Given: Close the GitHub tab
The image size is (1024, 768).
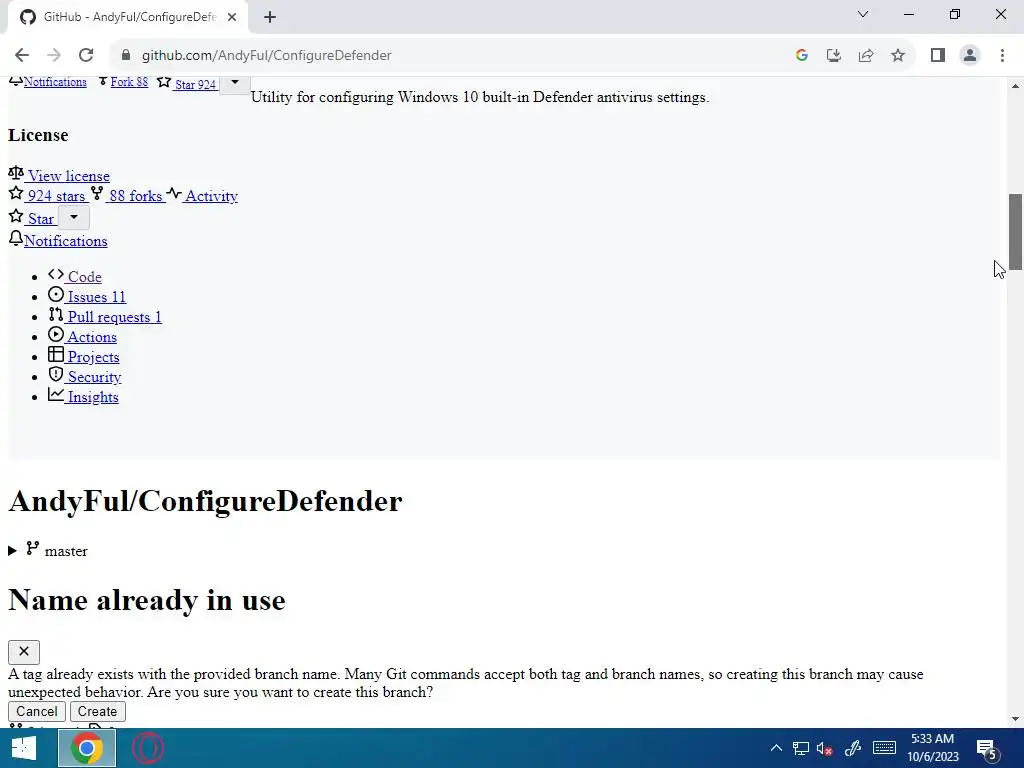Looking at the screenshot, I should pyautogui.click(x=232, y=17).
